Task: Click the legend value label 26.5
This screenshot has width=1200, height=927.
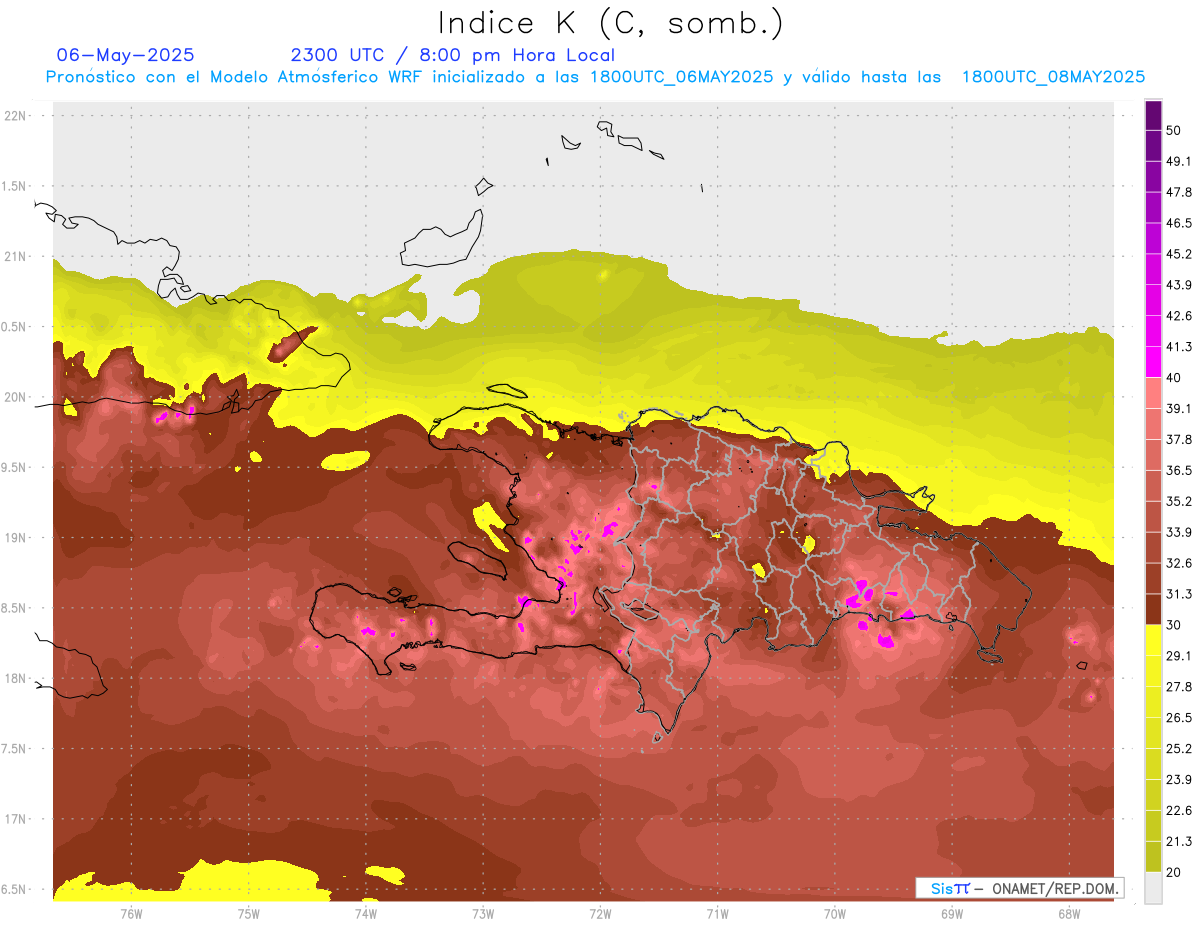Action: point(1179,718)
